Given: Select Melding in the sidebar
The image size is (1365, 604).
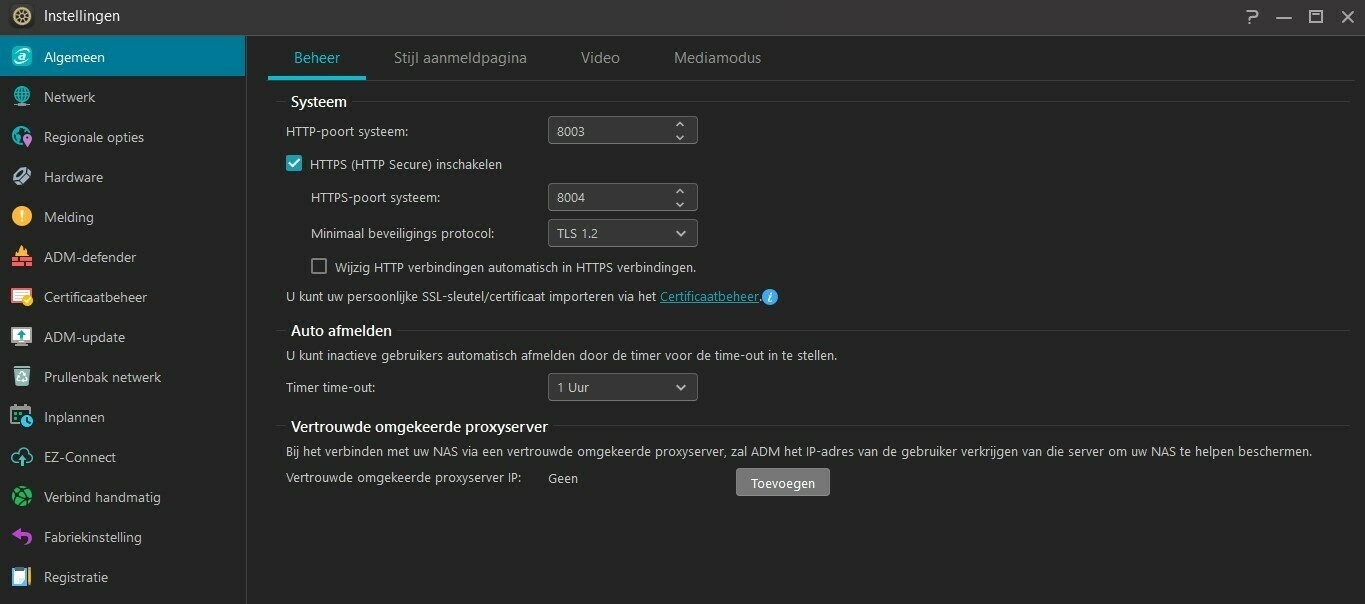Looking at the screenshot, I should (x=122, y=217).
